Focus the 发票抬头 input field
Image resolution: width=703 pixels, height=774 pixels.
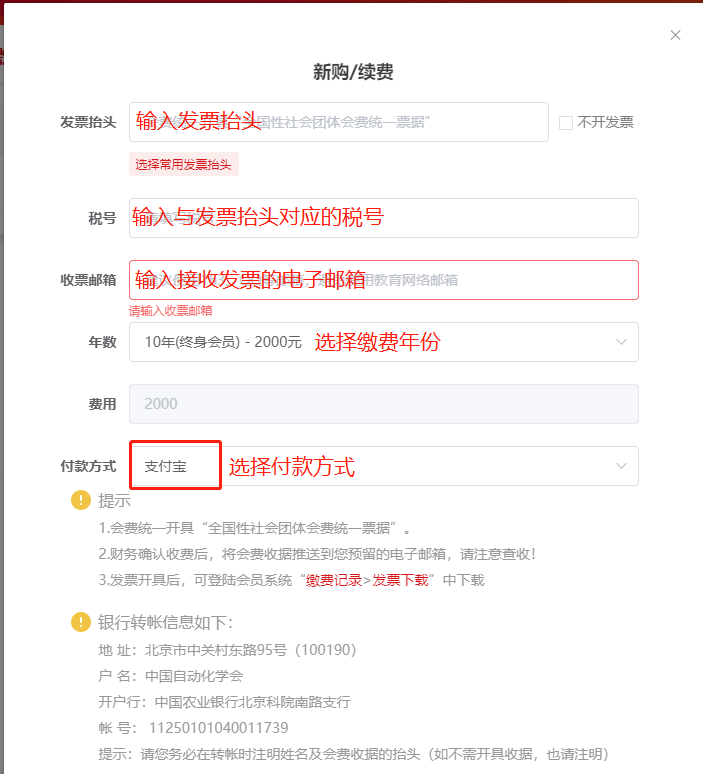338,122
